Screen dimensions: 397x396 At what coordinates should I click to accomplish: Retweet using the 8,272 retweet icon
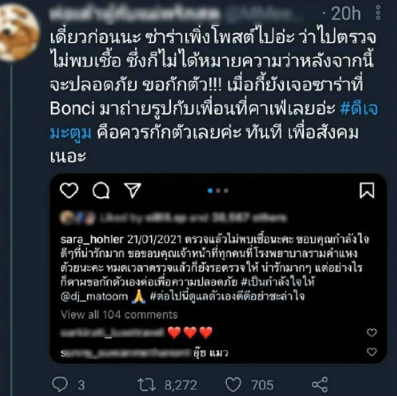tap(147, 385)
